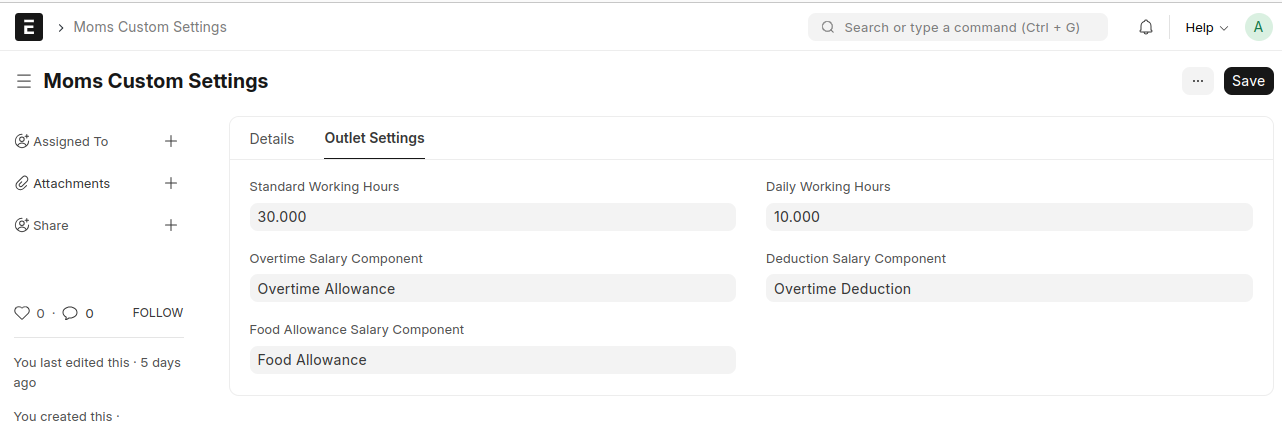Save the Moms Custom Settings

(x=1248, y=81)
